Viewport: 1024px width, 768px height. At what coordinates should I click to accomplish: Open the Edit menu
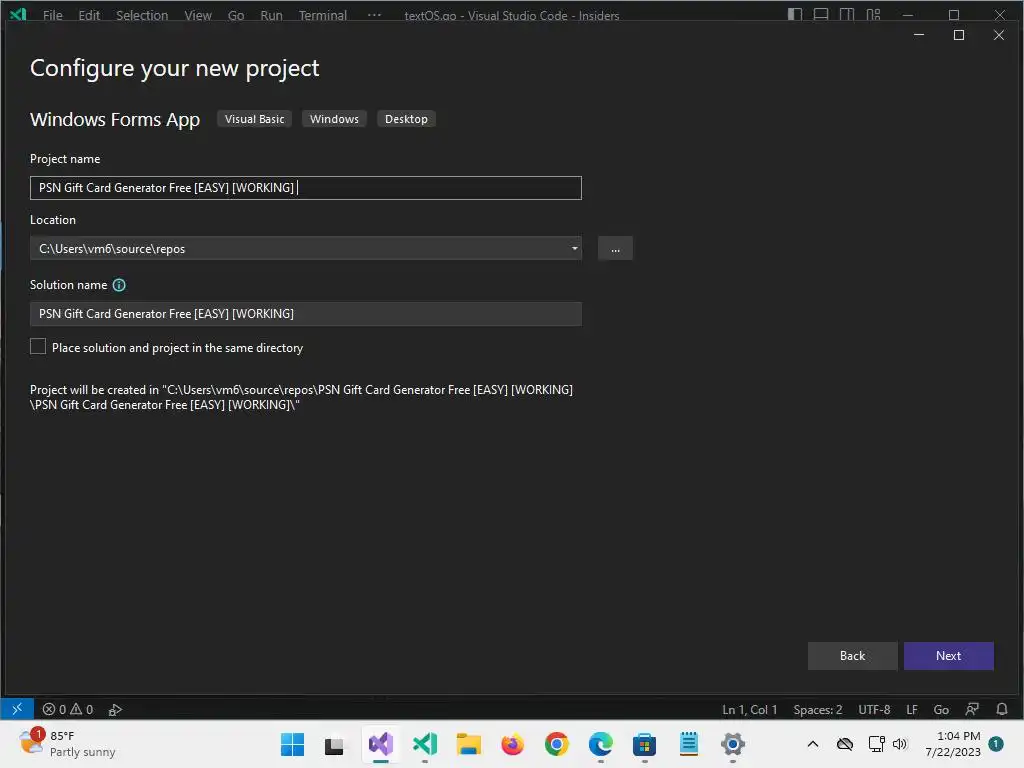click(89, 15)
